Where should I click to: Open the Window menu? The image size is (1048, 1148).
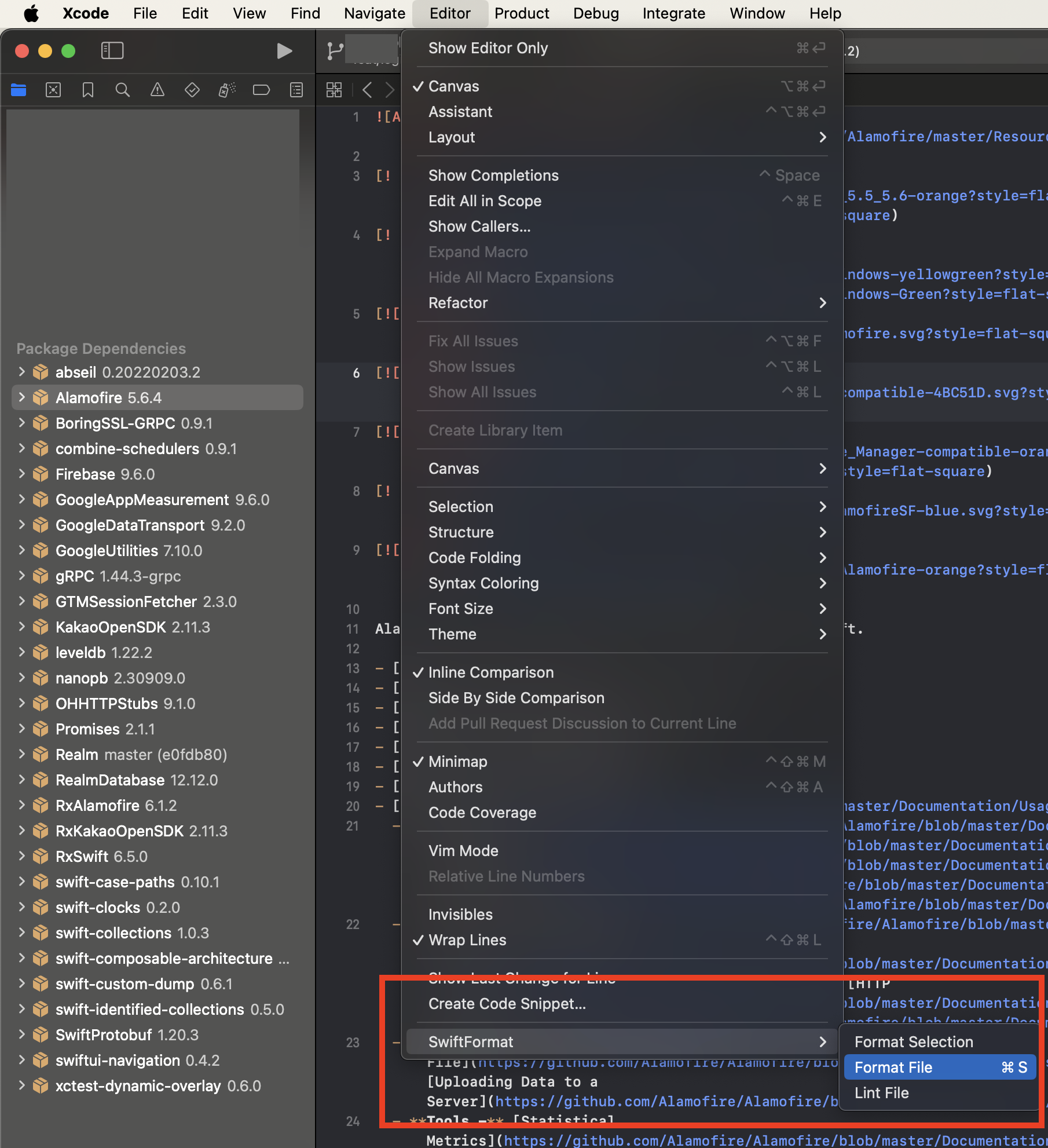click(757, 13)
